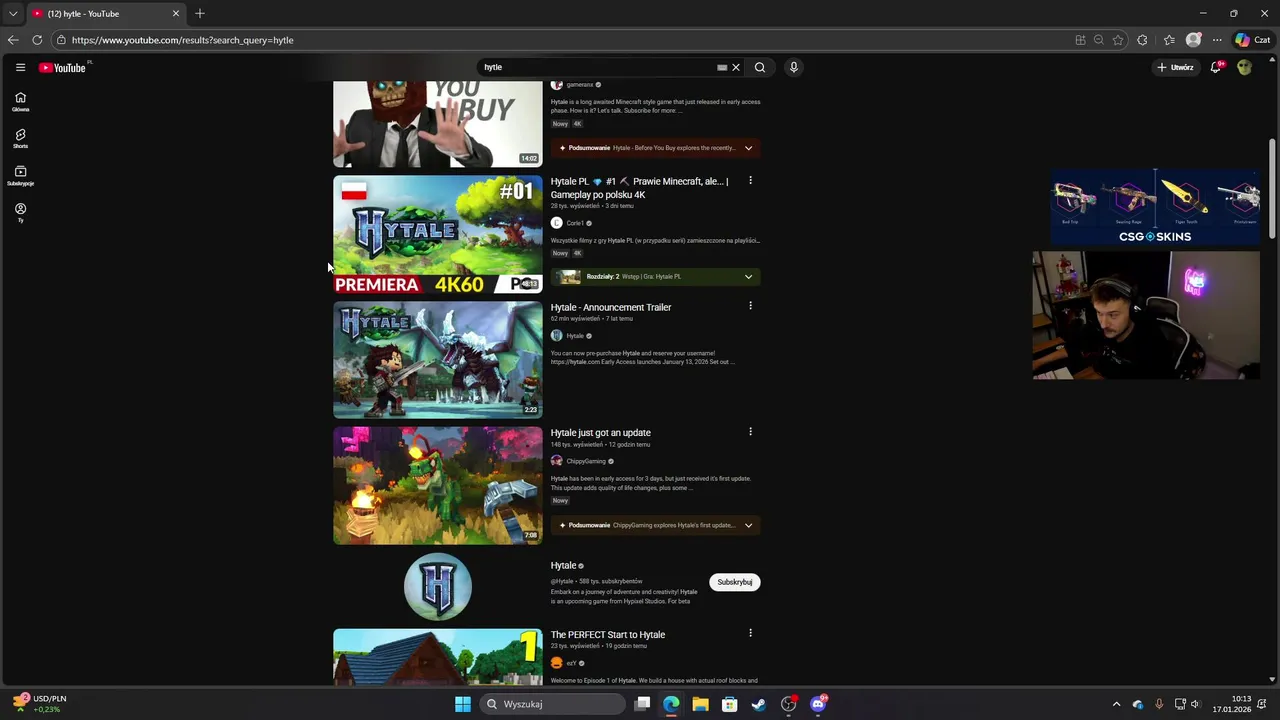Screen dimensions: 1280x720
Task: Open the browser tab list dropdown
Action: point(13,13)
